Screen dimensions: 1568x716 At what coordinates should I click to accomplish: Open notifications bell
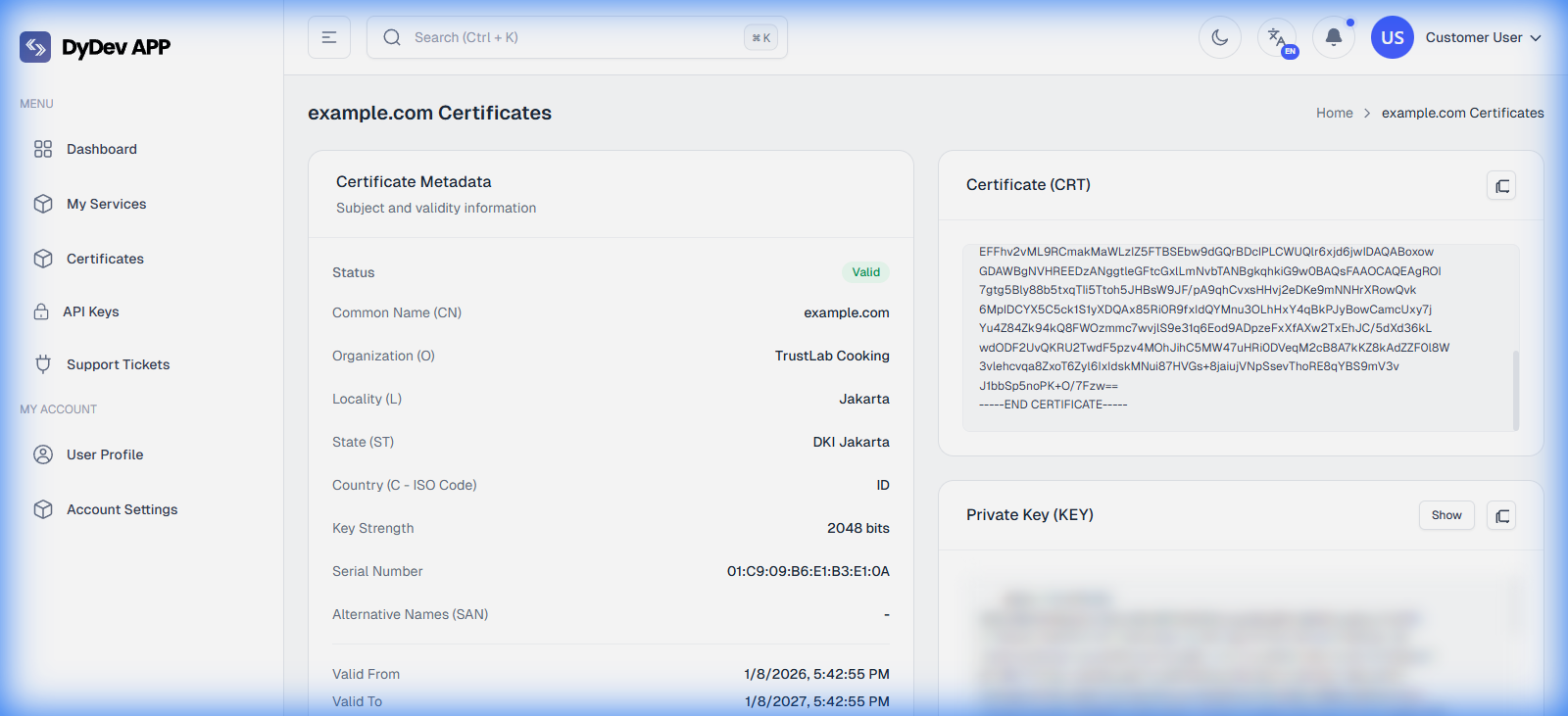point(1334,37)
